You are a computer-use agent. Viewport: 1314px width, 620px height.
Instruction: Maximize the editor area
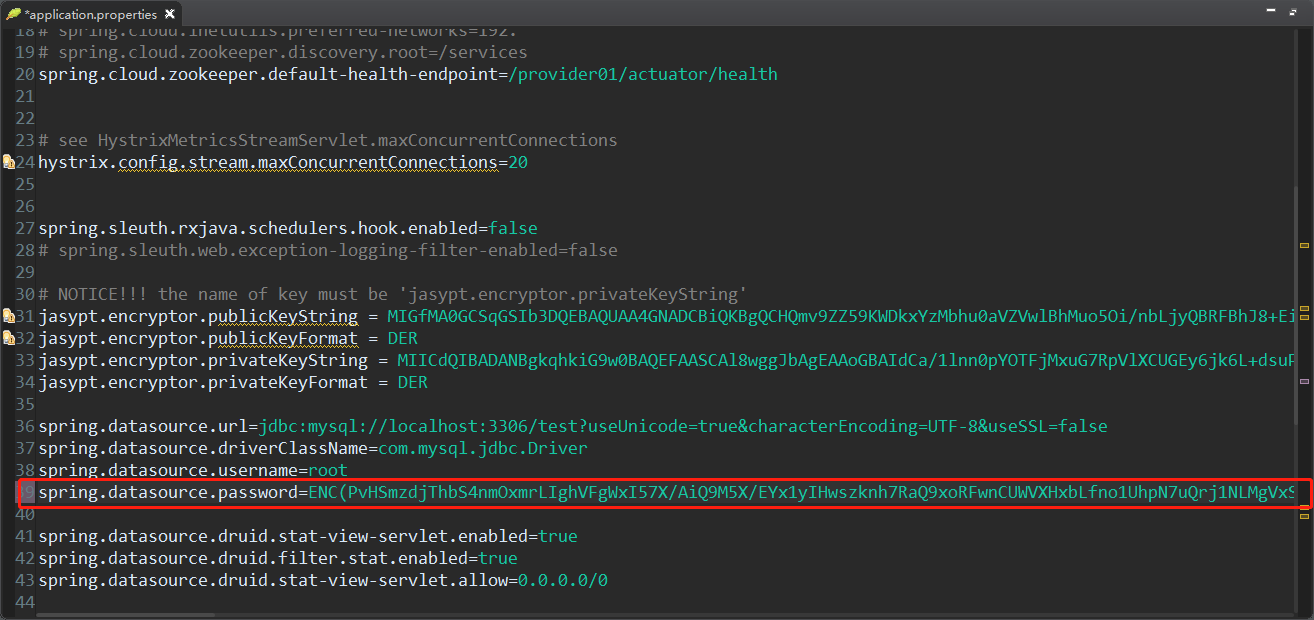[x=1294, y=13]
